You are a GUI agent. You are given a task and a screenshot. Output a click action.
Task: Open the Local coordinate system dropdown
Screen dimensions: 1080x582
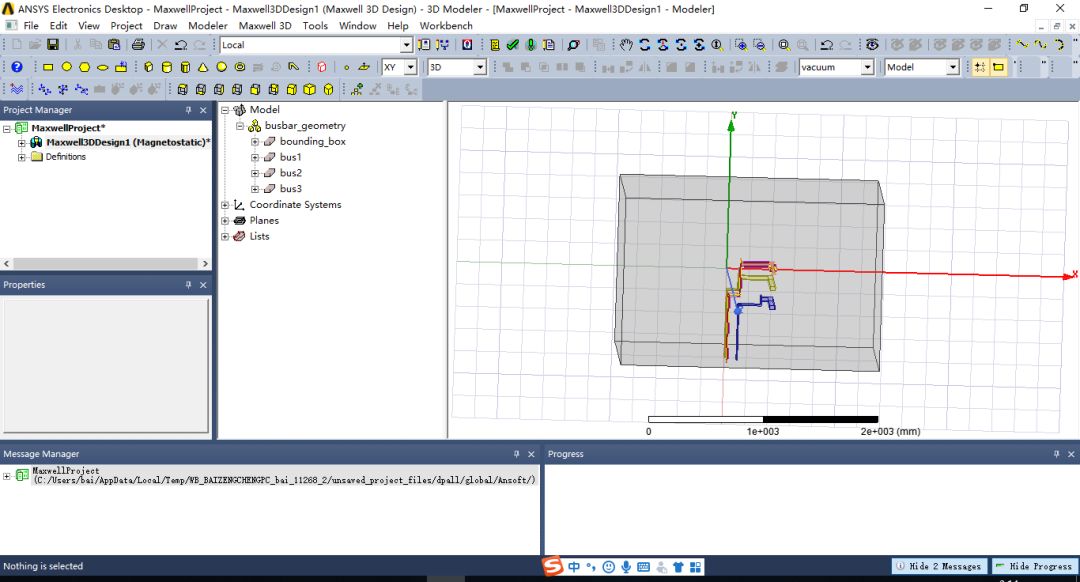click(406, 45)
